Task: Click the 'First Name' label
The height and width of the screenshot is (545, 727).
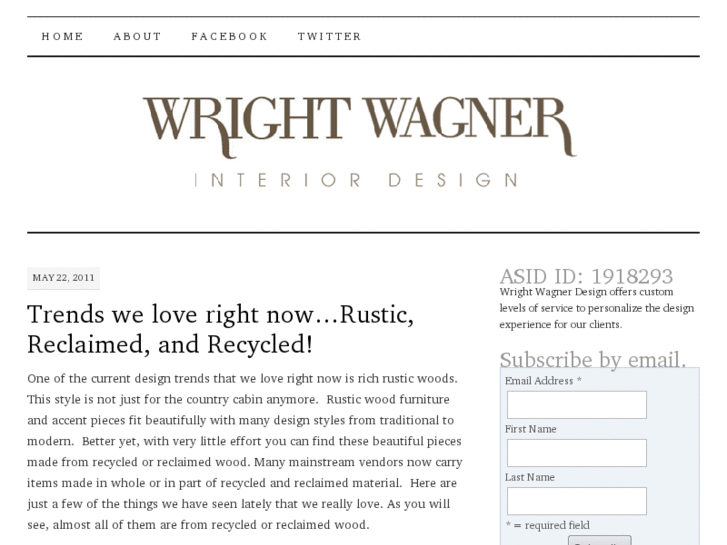Action: tap(530, 429)
